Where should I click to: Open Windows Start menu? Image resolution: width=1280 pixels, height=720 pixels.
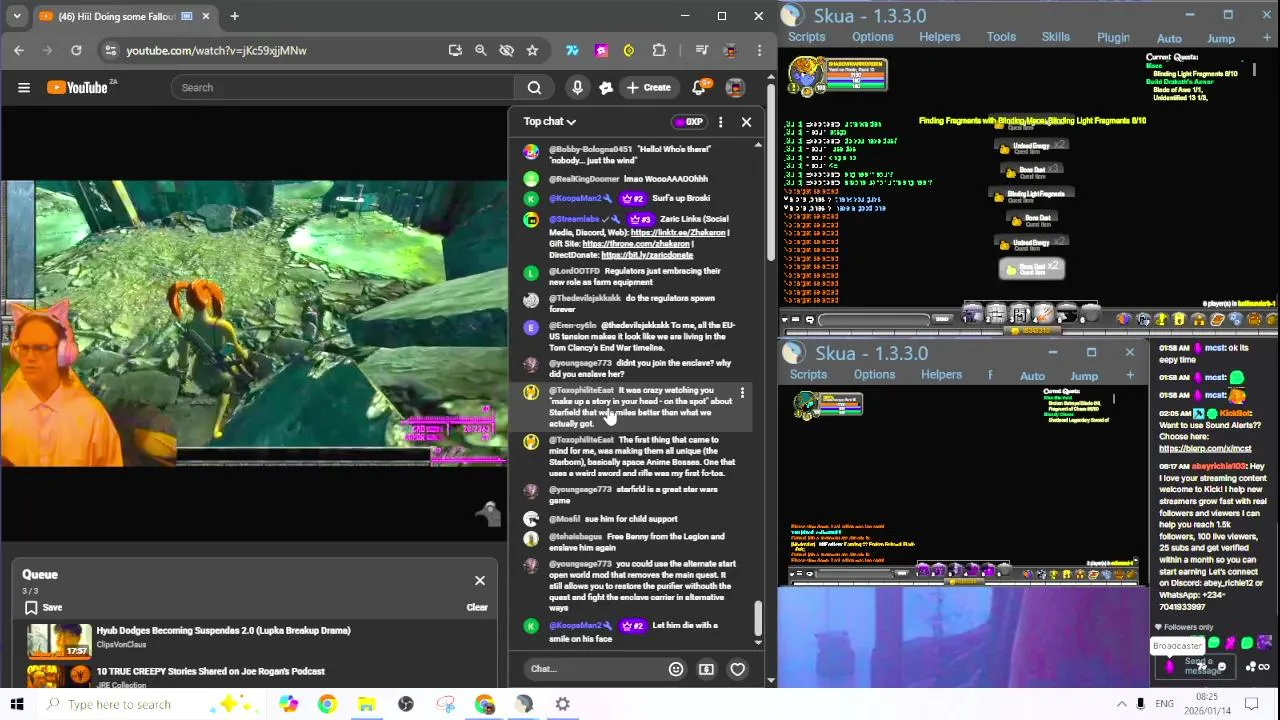click(x=17, y=704)
